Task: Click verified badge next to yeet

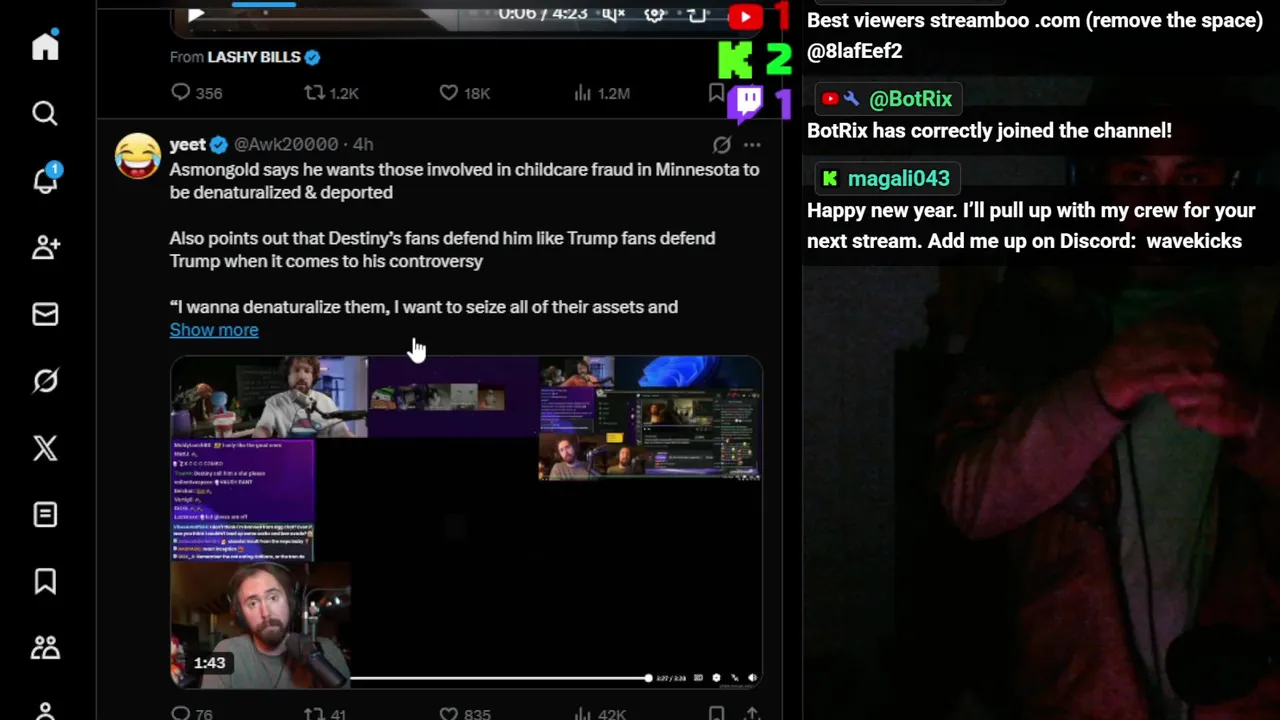Action: click(219, 144)
